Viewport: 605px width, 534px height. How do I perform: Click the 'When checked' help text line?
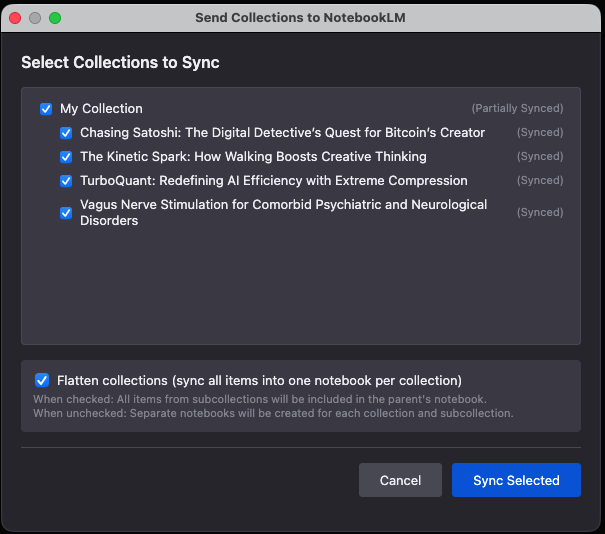point(260,399)
